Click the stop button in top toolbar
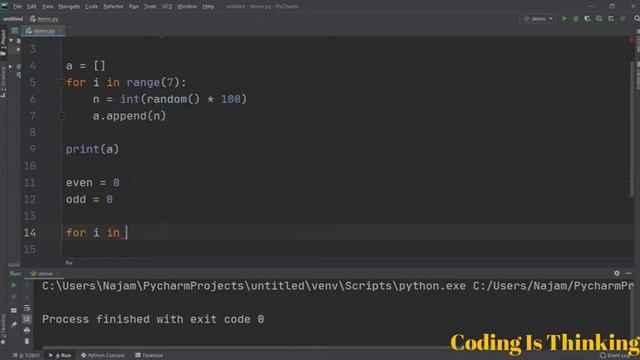Image resolution: width=640 pixels, height=360 pixels. [x=622, y=19]
